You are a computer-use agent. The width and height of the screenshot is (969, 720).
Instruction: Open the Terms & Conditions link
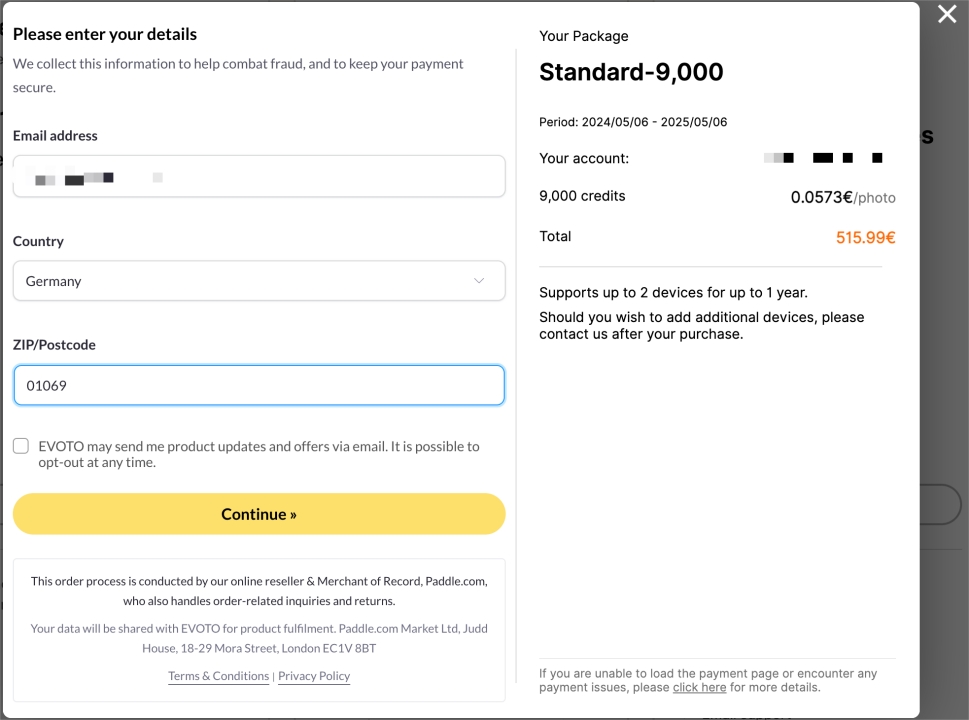218,676
